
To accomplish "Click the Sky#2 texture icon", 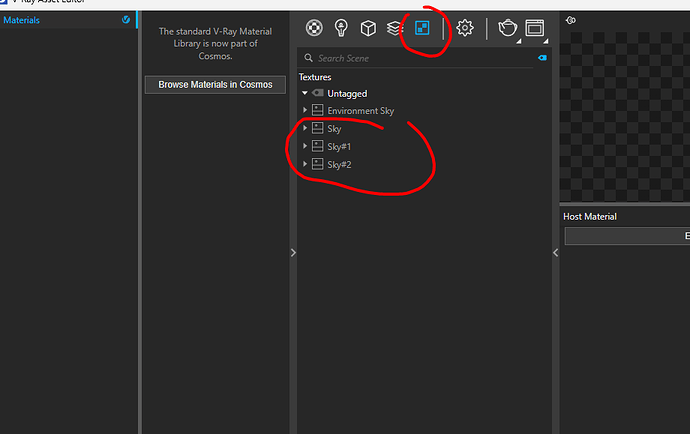I will [x=318, y=164].
